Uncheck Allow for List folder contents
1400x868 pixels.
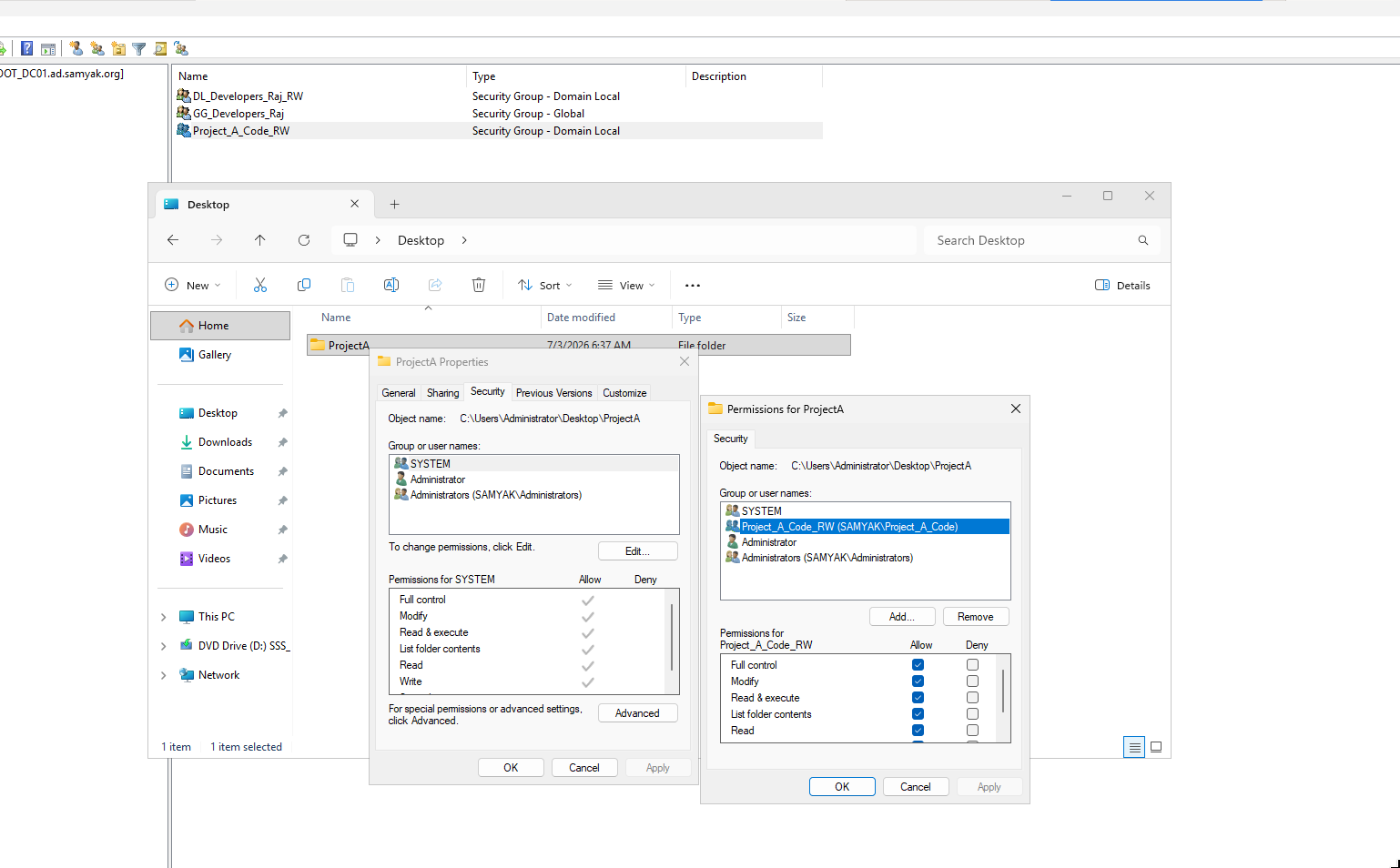(x=918, y=714)
